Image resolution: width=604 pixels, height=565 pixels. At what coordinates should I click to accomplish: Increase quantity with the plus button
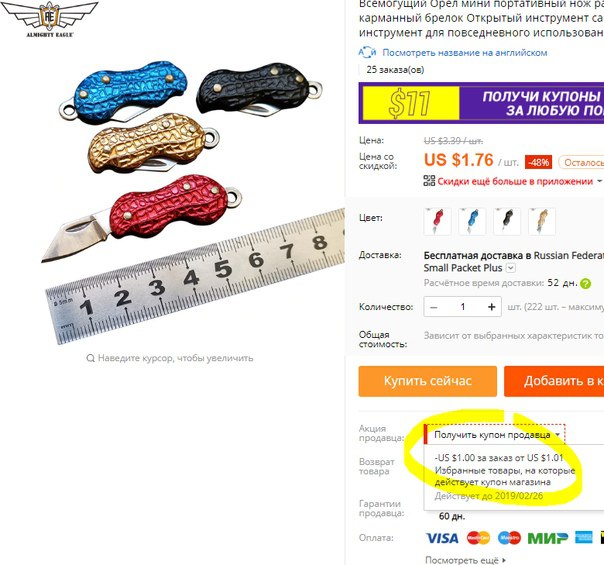pos(491,307)
